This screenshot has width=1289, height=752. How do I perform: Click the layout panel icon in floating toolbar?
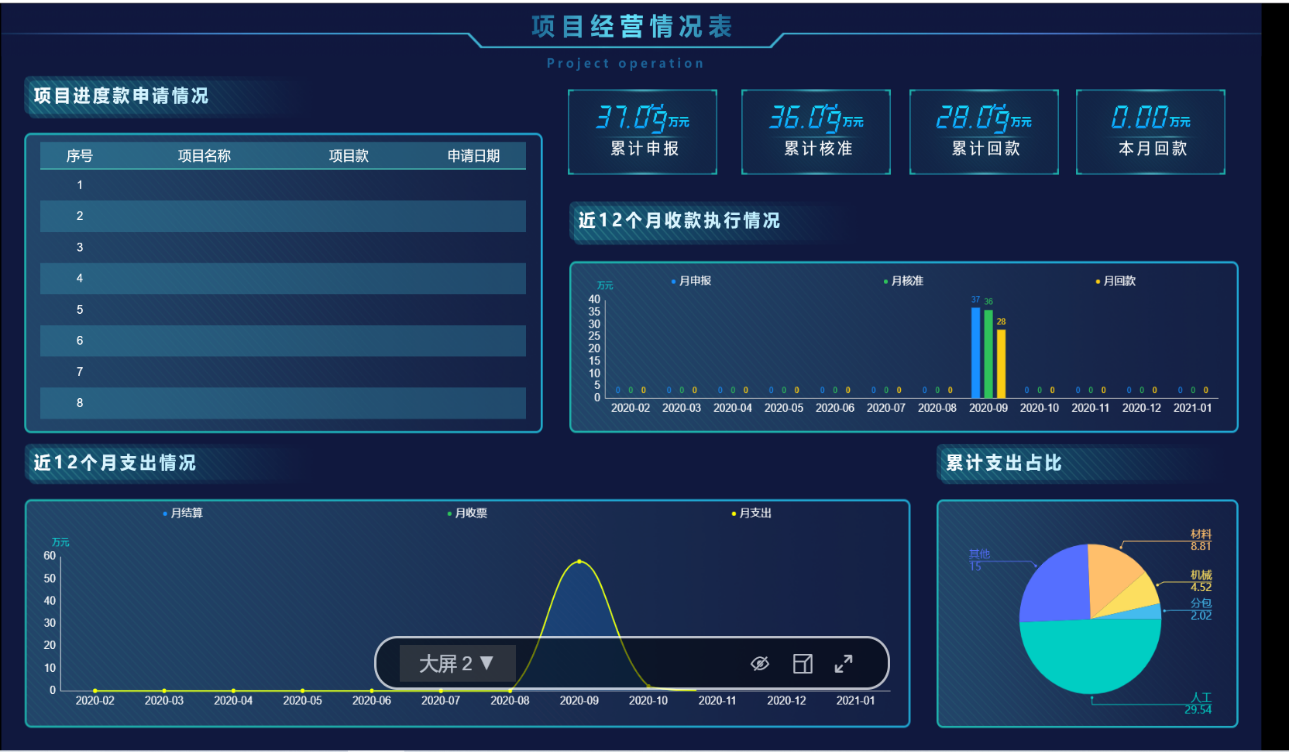(x=802, y=664)
